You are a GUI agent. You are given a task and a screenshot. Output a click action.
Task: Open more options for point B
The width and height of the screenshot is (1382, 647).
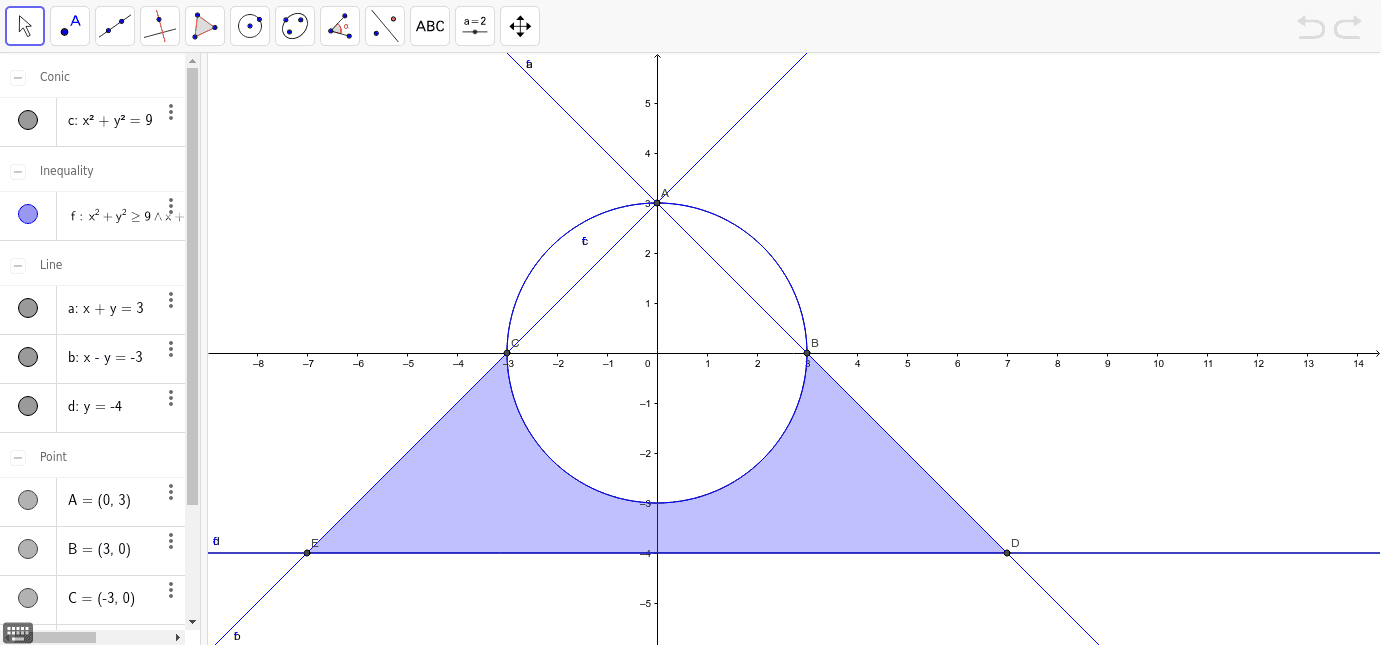point(171,541)
